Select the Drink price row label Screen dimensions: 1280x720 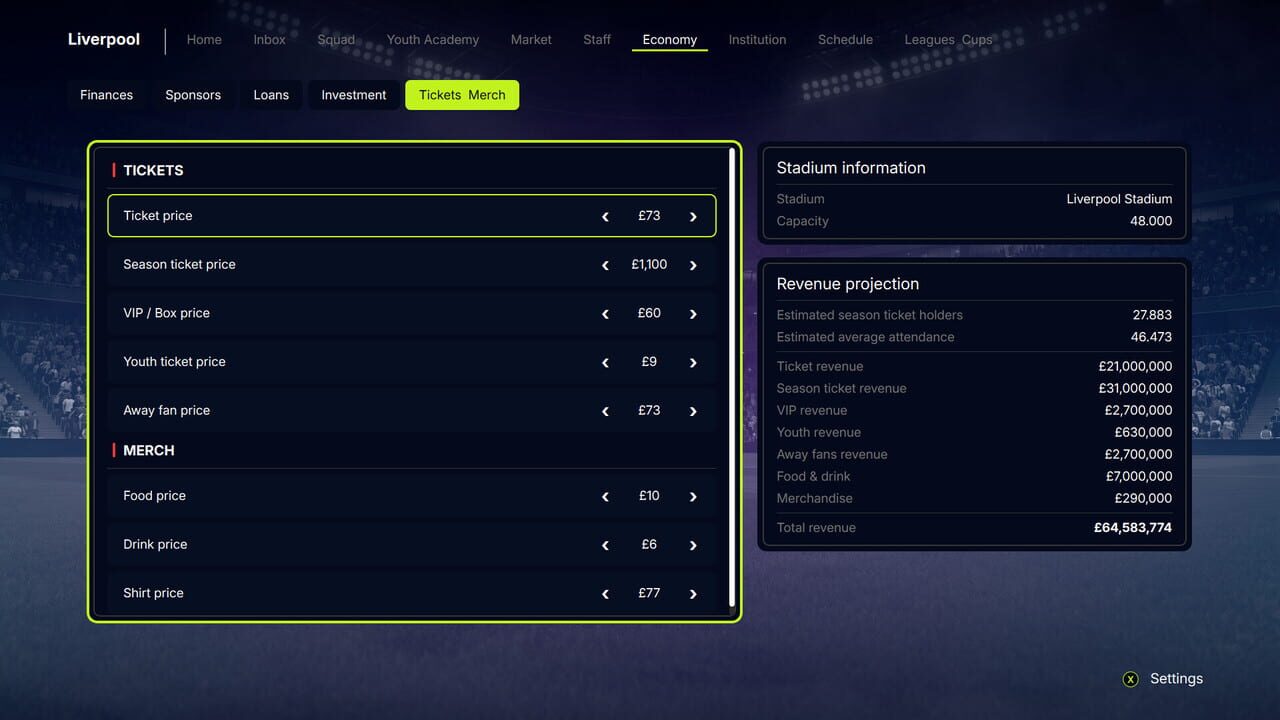156,545
